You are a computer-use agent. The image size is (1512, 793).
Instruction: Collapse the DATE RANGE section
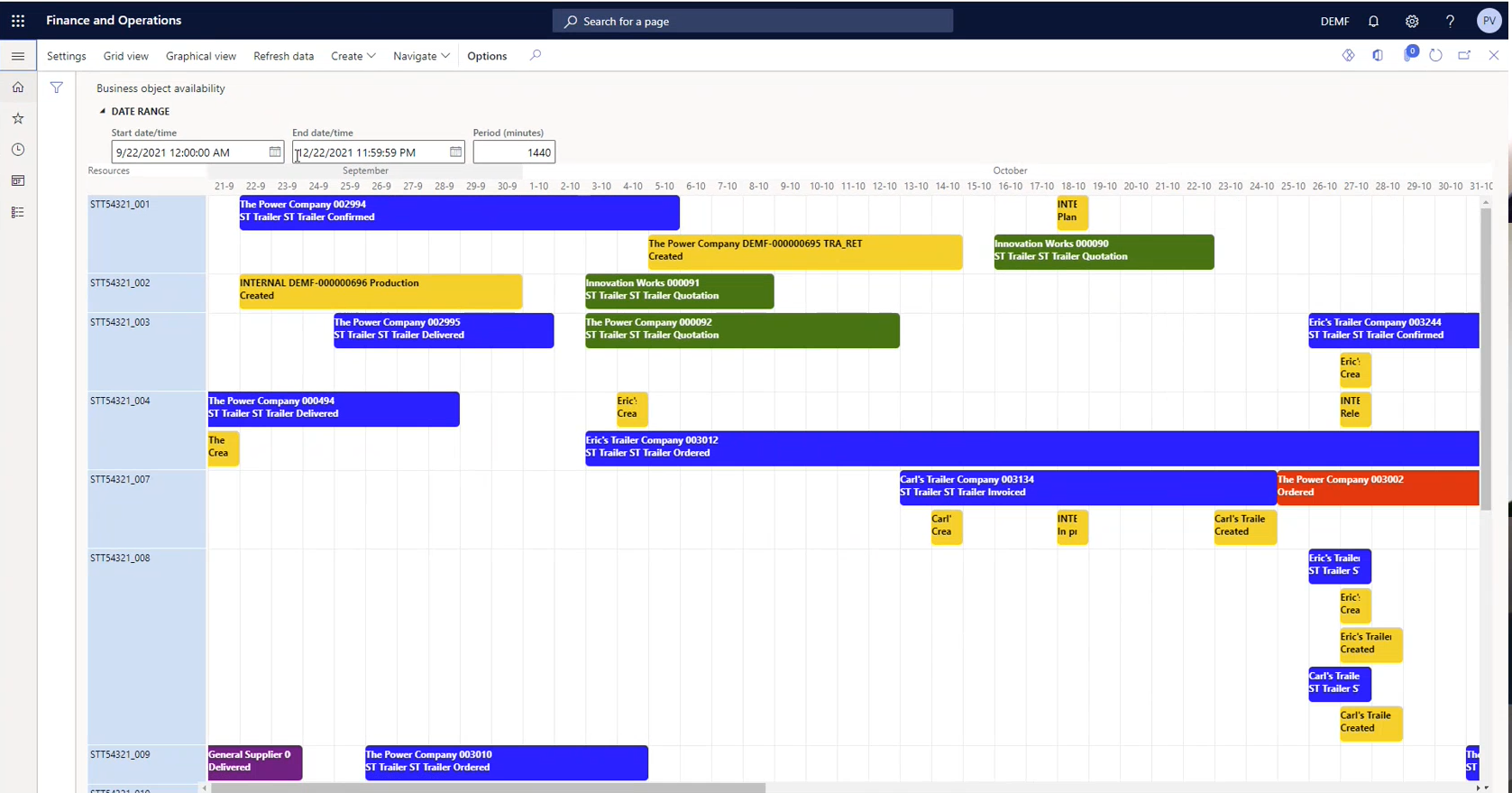point(103,112)
